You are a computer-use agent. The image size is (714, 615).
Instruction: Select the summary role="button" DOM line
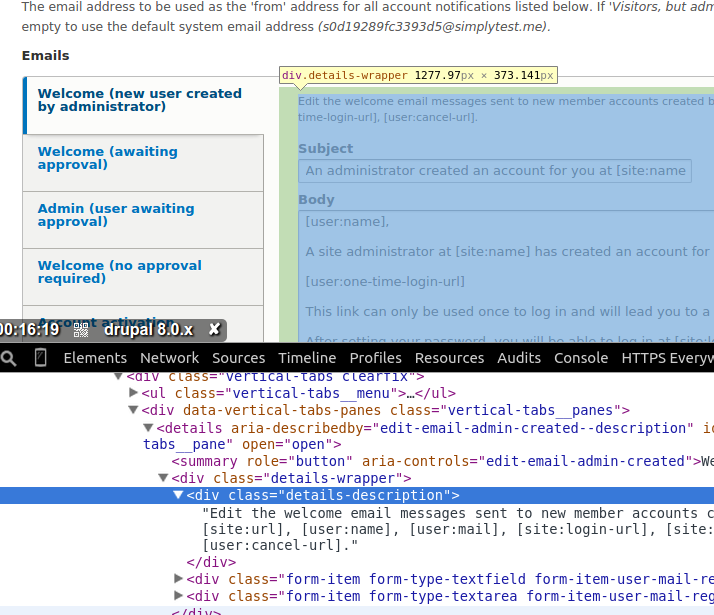coord(443,461)
